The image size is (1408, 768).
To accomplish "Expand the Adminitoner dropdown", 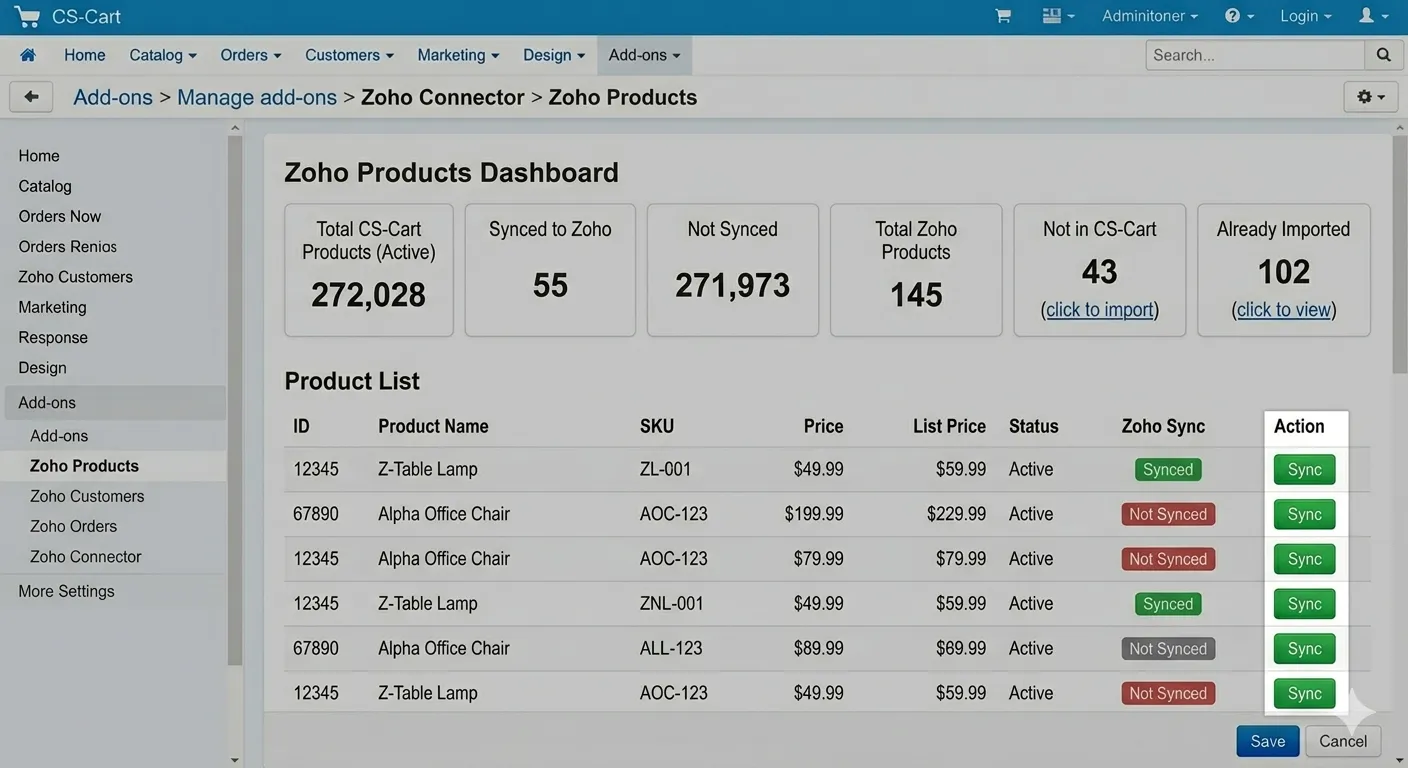I will pyautogui.click(x=1150, y=16).
